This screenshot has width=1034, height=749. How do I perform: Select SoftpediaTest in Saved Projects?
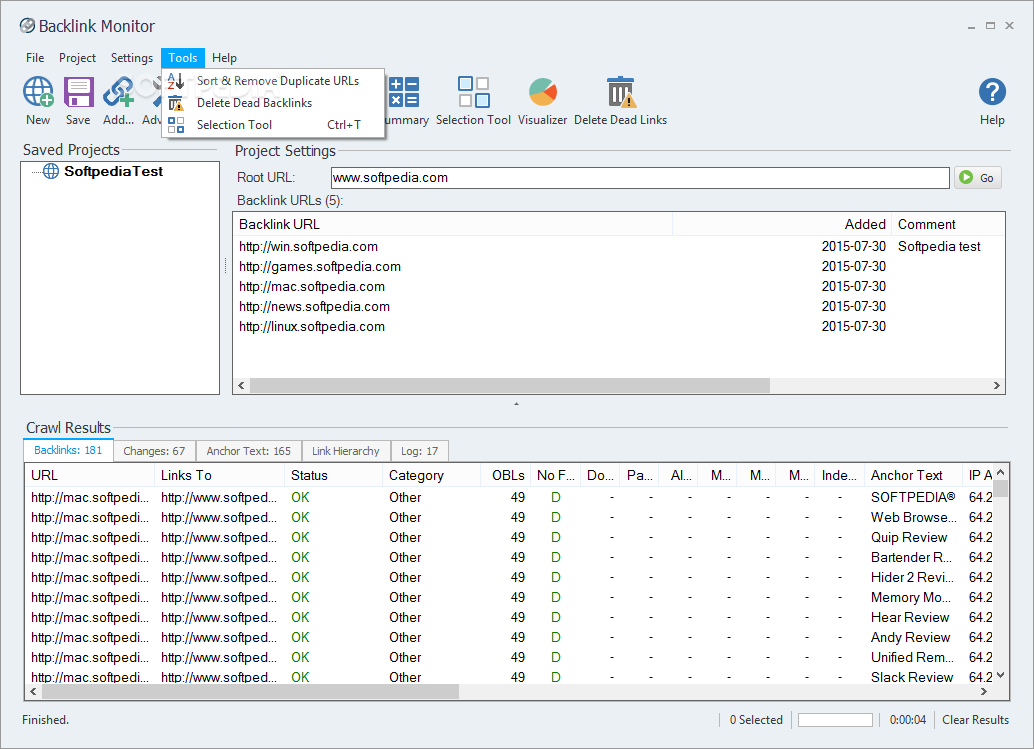113,172
